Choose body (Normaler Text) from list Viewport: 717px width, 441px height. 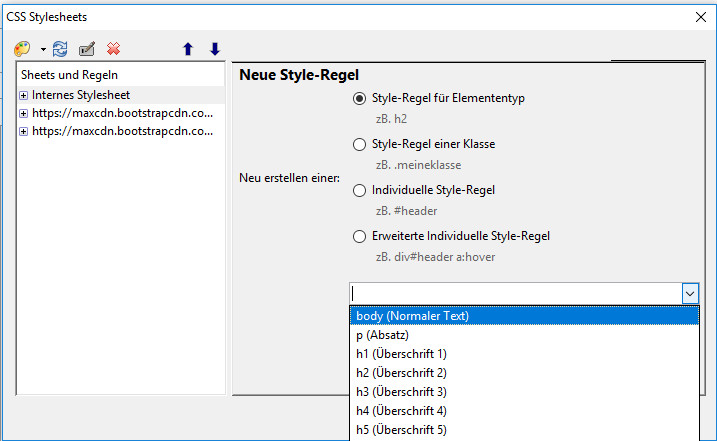coord(524,316)
